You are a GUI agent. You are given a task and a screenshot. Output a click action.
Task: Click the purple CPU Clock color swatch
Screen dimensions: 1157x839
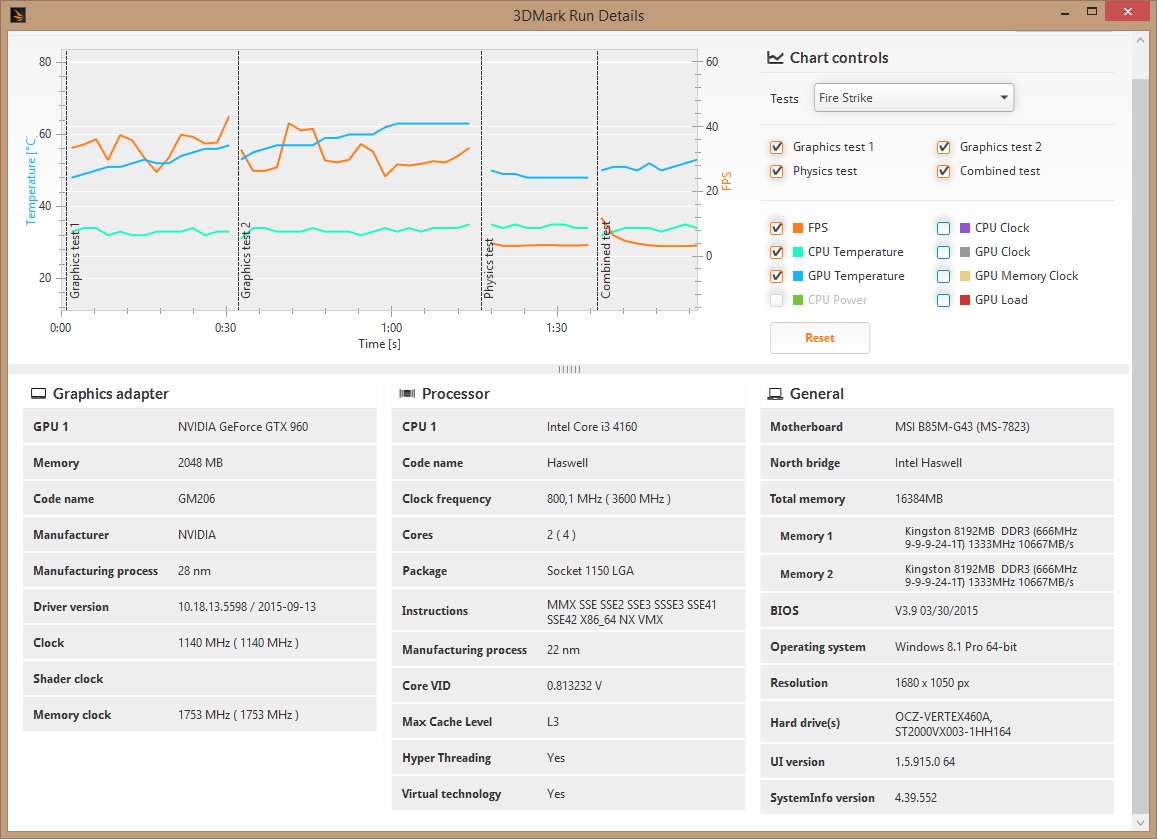[x=964, y=228]
